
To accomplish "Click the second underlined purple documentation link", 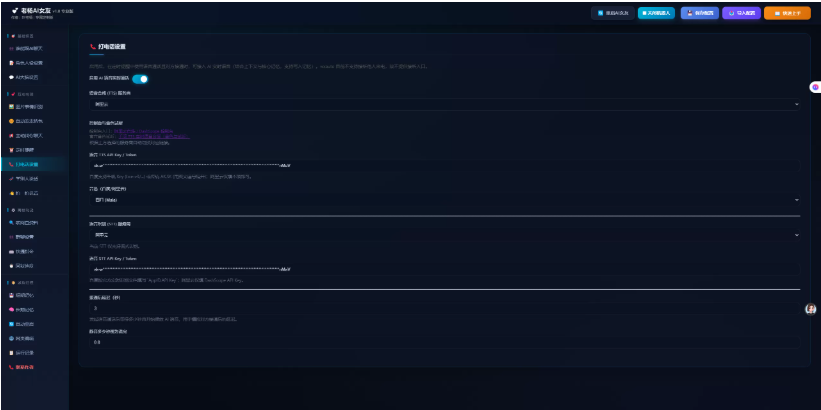I will [x=154, y=136].
